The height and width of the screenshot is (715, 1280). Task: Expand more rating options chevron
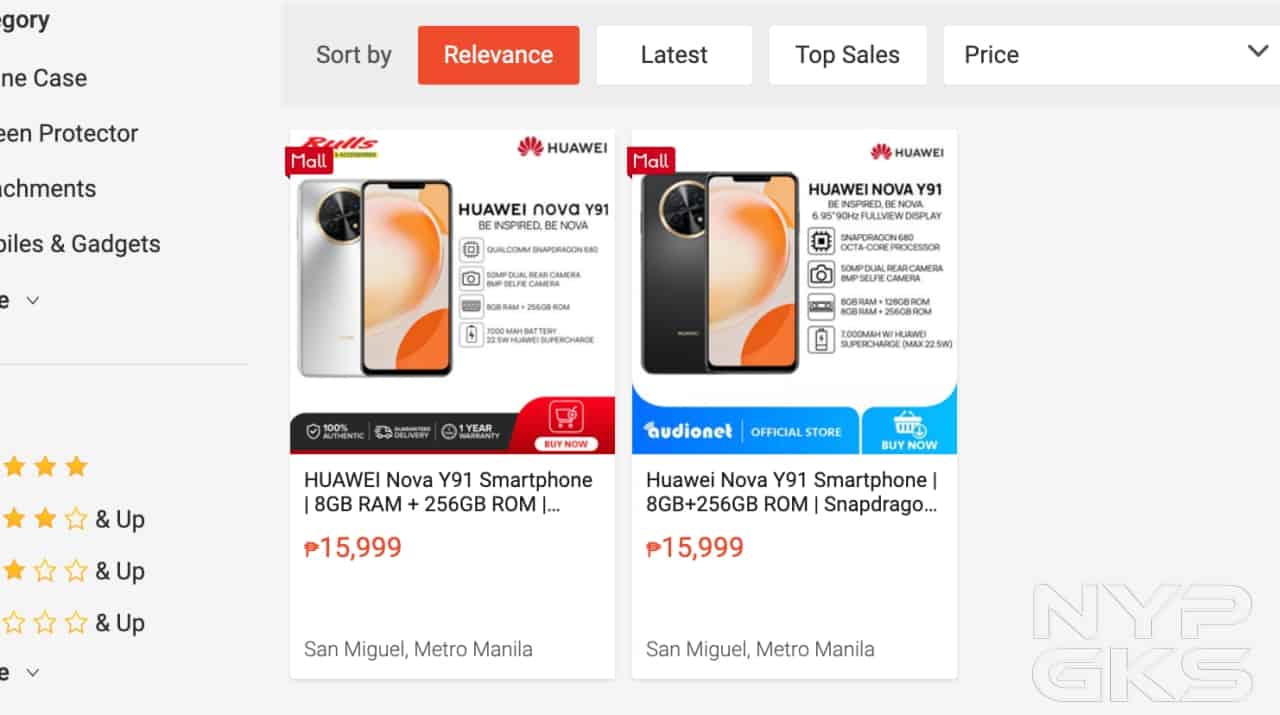32,672
